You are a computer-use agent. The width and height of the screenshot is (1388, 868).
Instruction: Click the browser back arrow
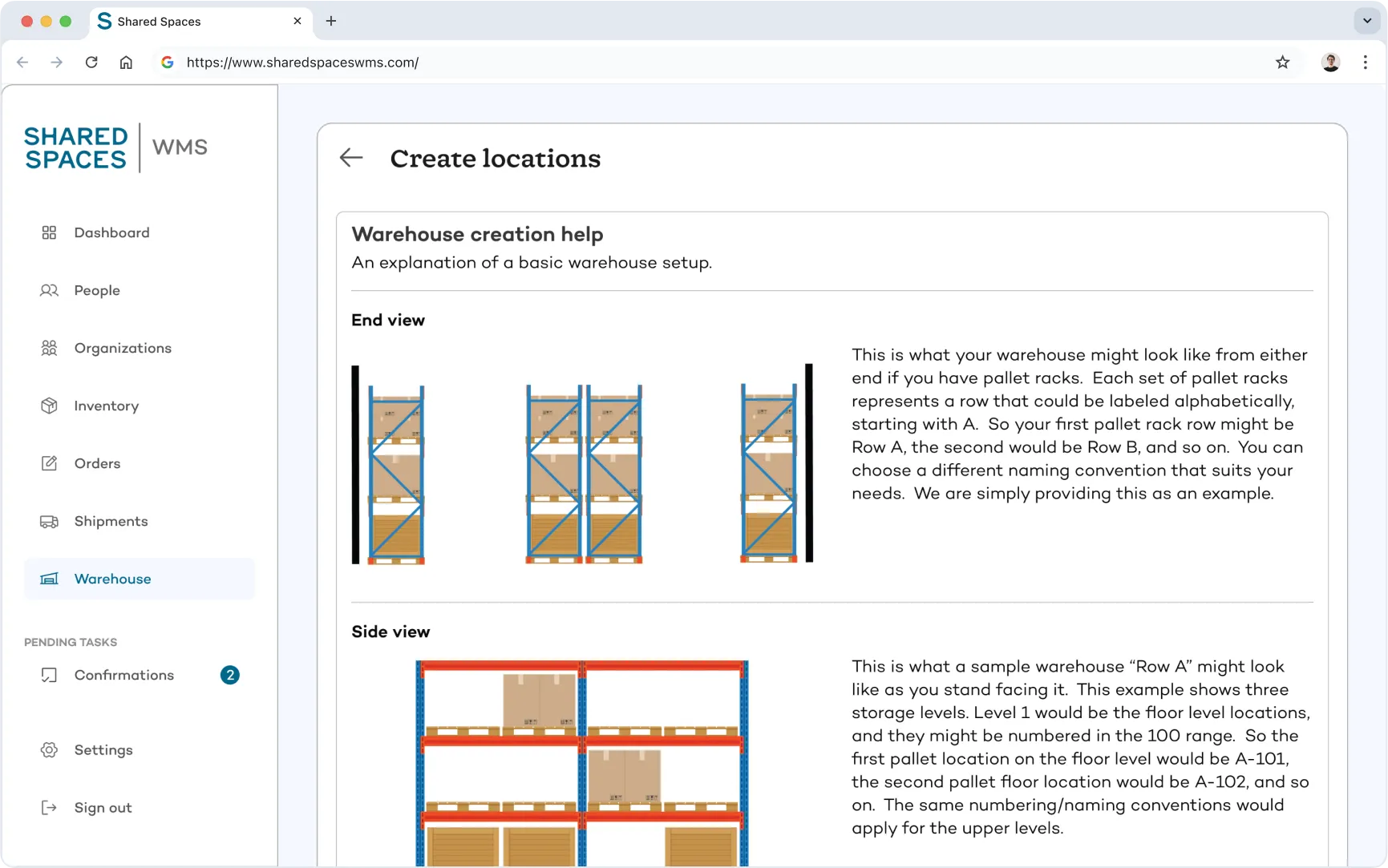pos(22,63)
